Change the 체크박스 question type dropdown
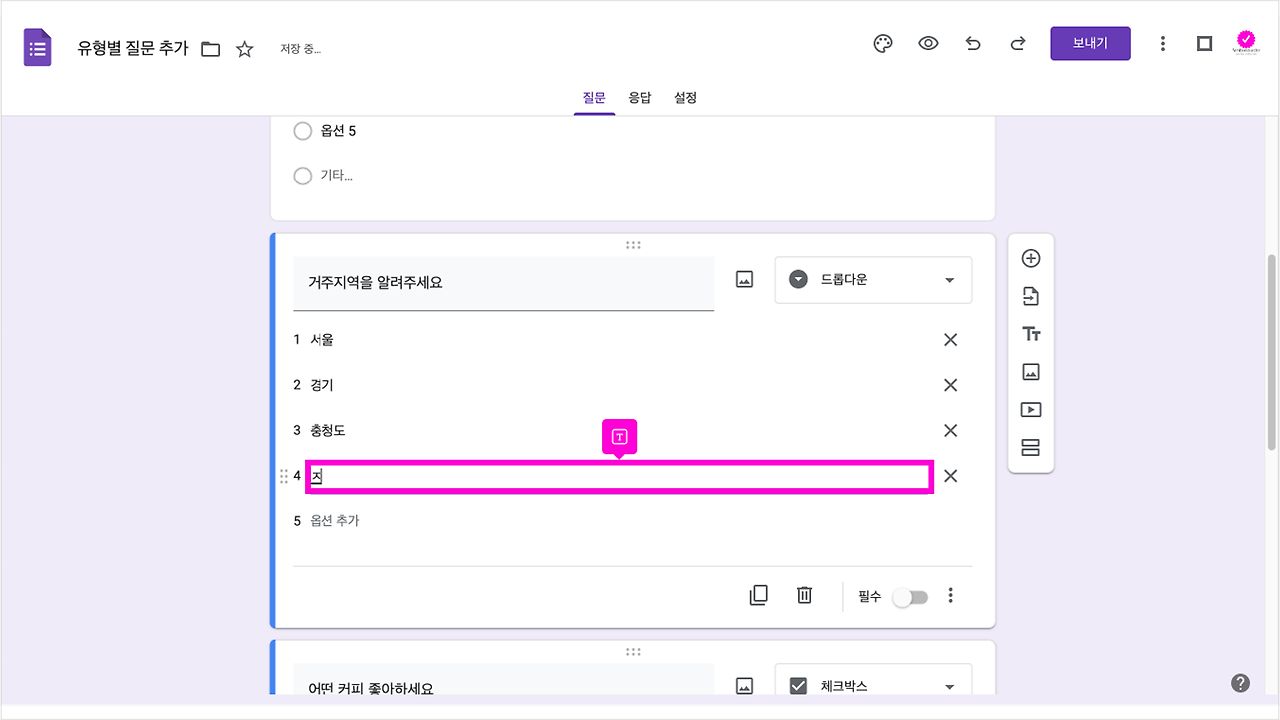Viewport: 1280px width, 720px height. coord(872,685)
